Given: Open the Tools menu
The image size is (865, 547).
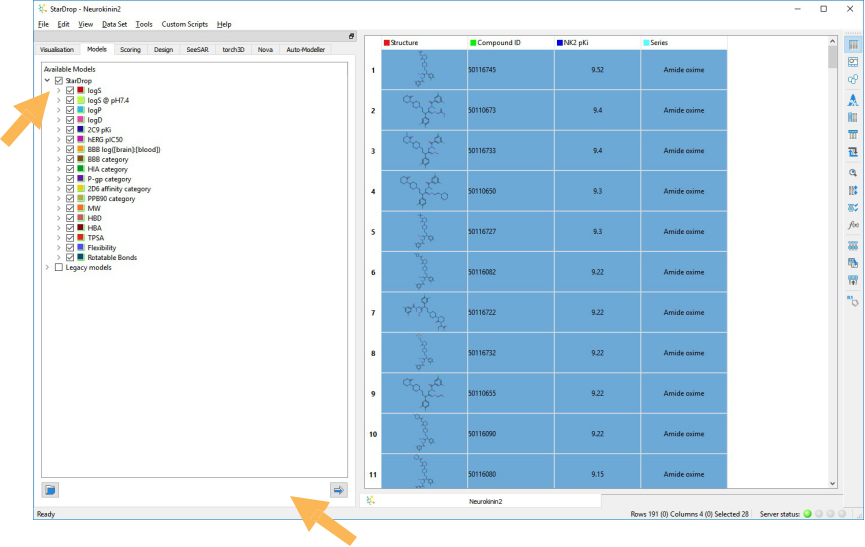Looking at the screenshot, I should tap(144, 24).
